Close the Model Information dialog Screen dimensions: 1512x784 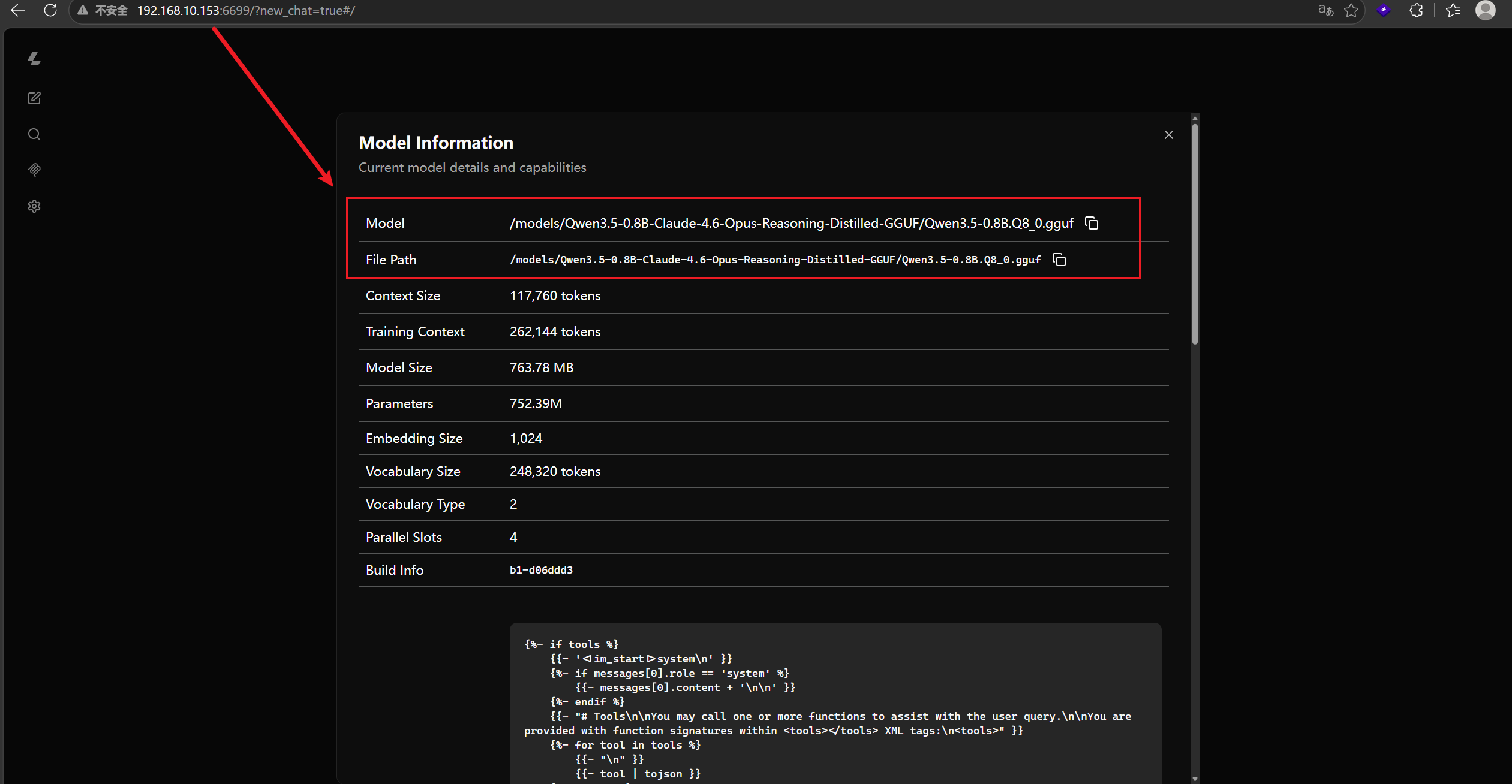[1168, 135]
